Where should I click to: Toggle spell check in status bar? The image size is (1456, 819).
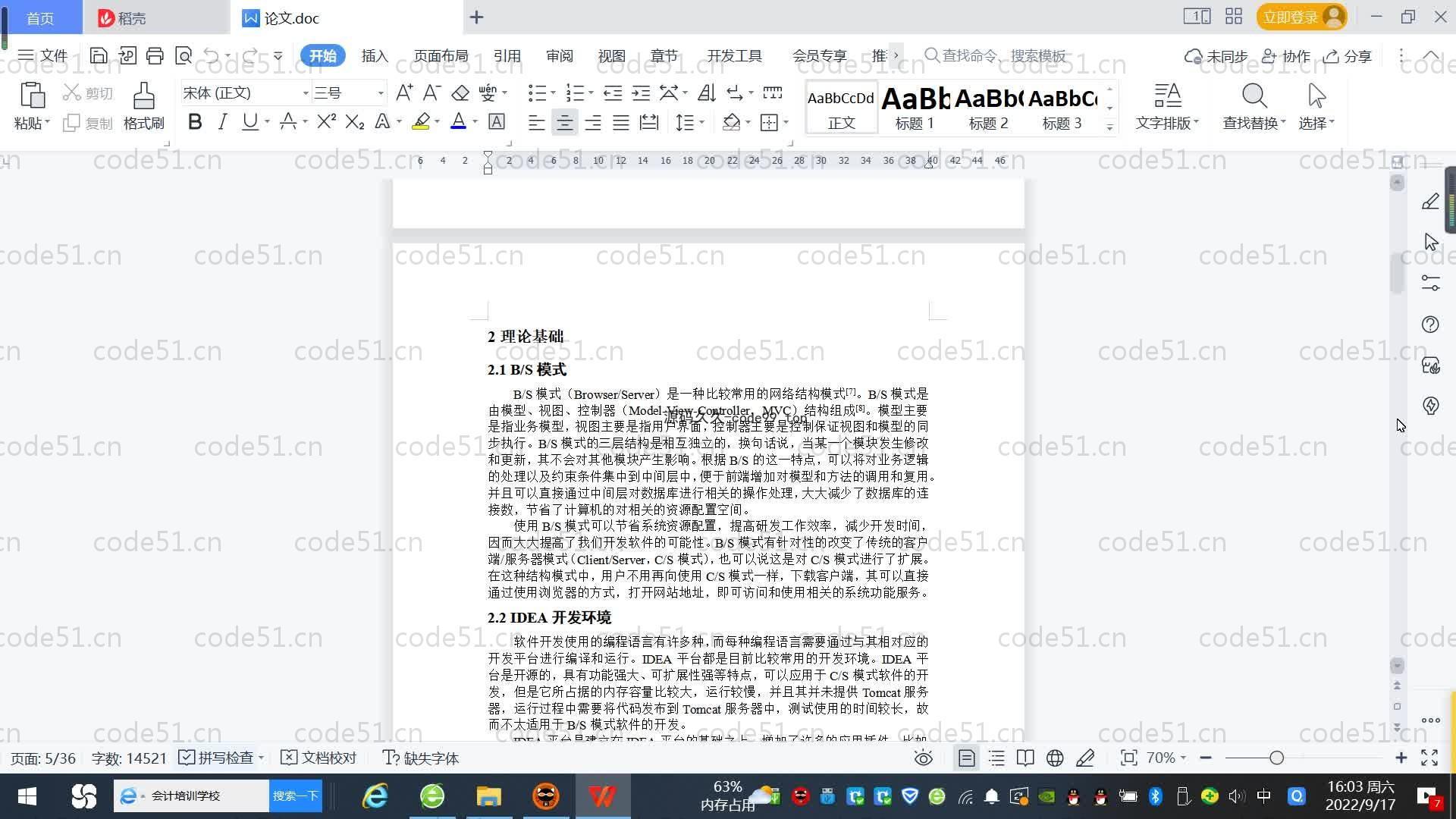pyautogui.click(x=217, y=758)
